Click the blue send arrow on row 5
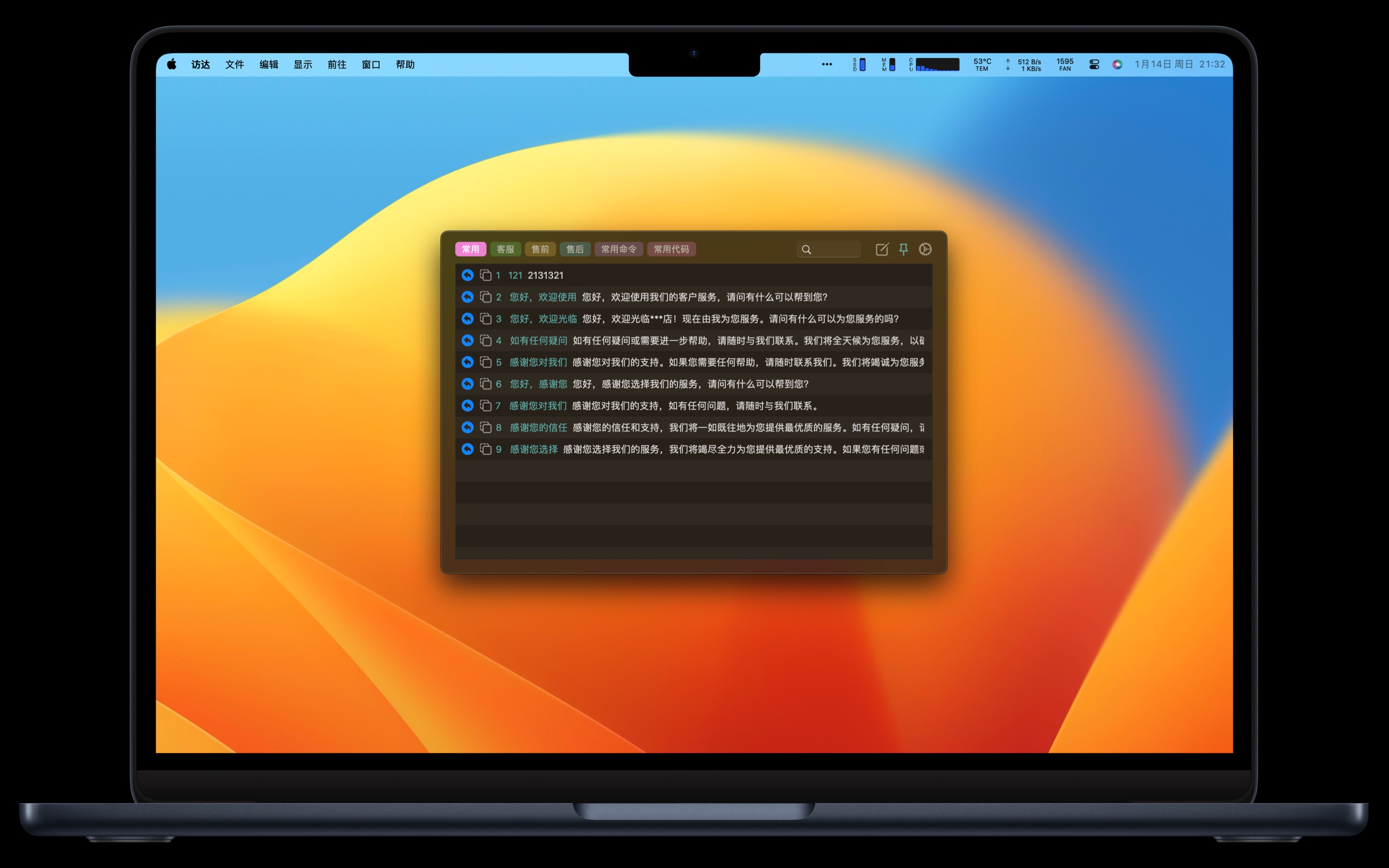This screenshot has width=1389, height=868. [467, 362]
